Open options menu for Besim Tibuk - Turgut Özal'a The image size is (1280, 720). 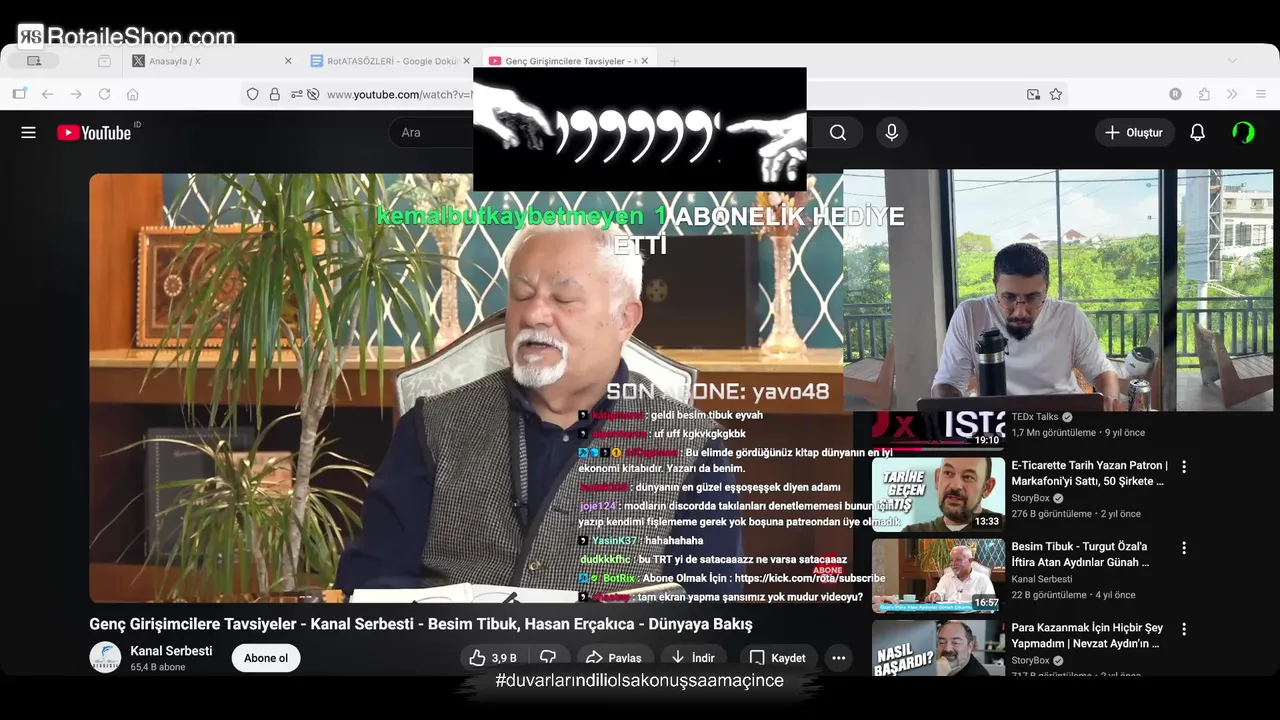click(1184, 548)
